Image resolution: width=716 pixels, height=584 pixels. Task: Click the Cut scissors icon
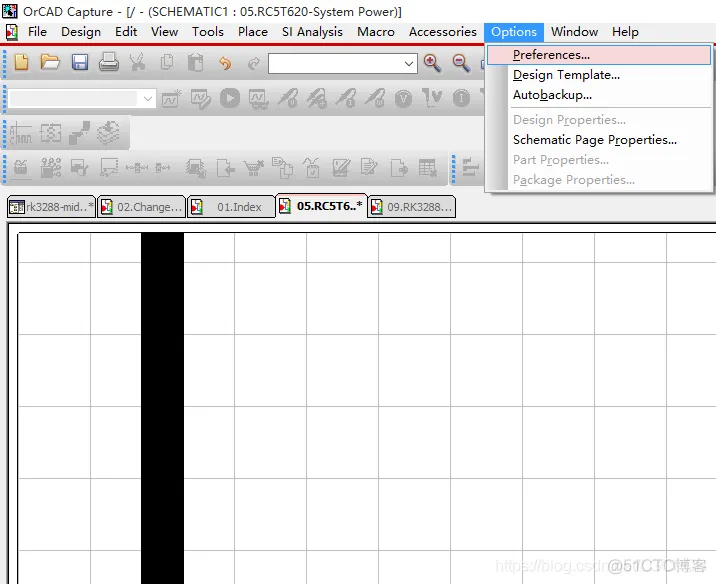pos(137,62)
